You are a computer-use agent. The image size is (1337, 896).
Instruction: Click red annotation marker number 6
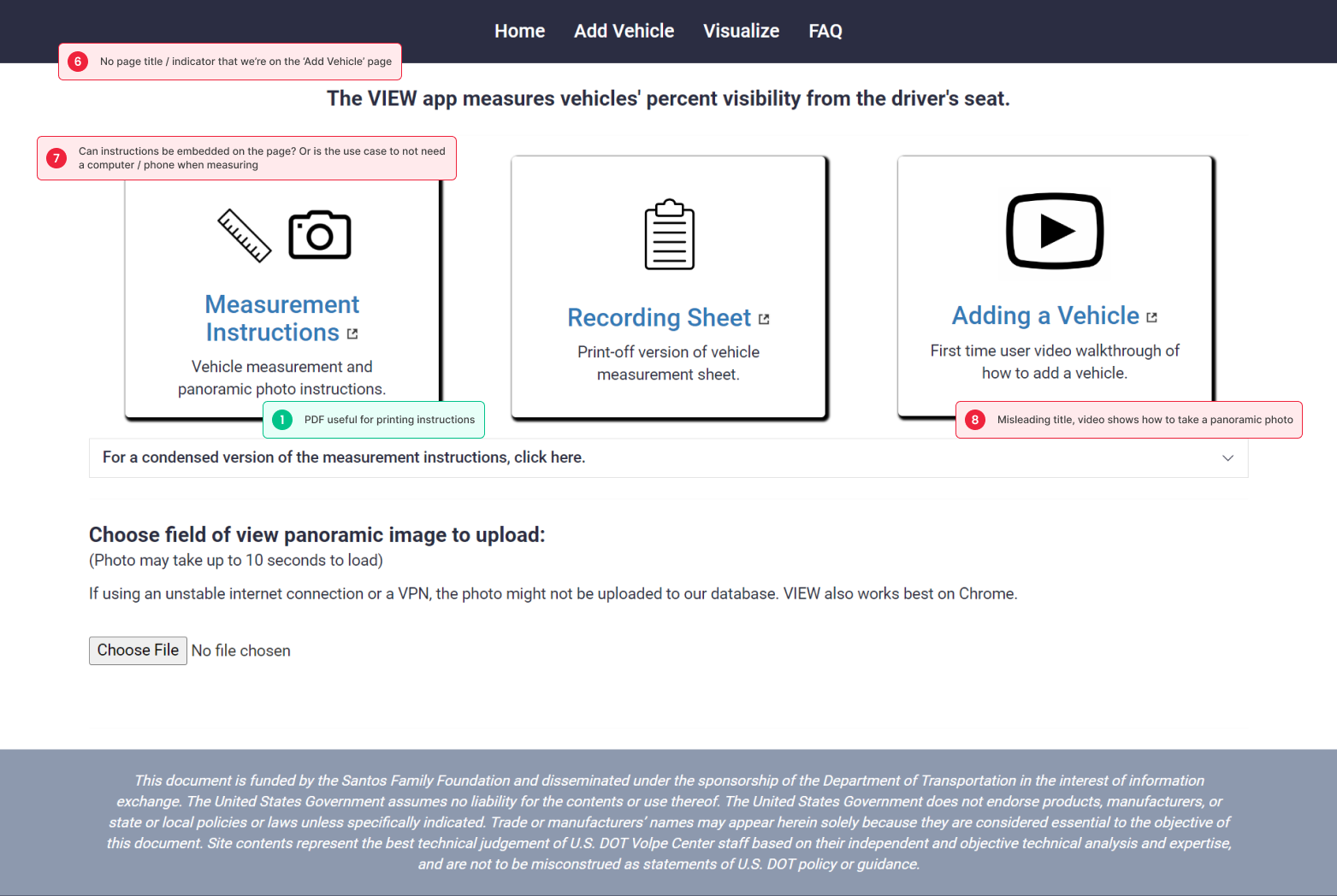click(x=78, y=62)
